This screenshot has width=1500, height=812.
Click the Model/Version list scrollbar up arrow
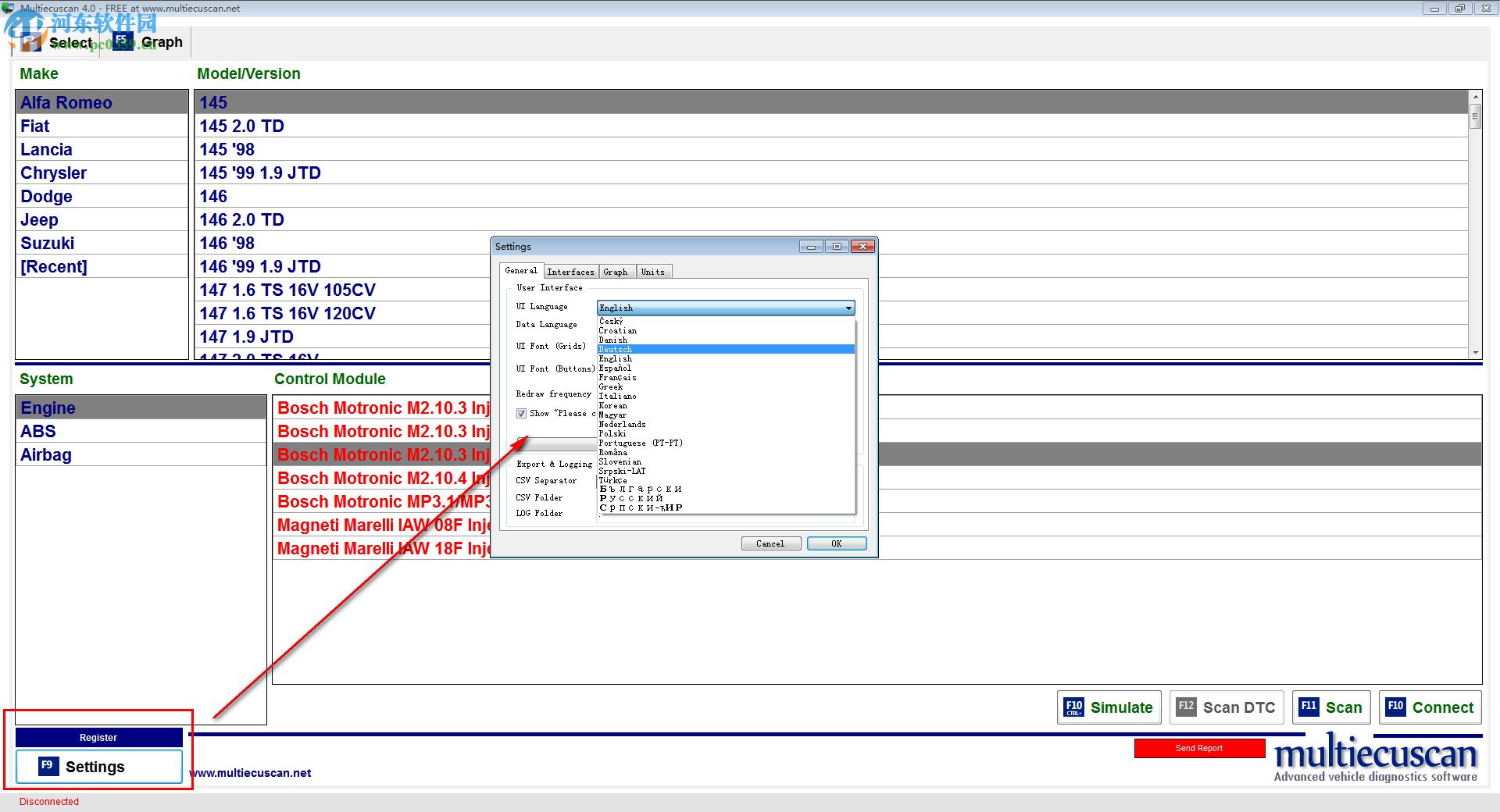1475,96
